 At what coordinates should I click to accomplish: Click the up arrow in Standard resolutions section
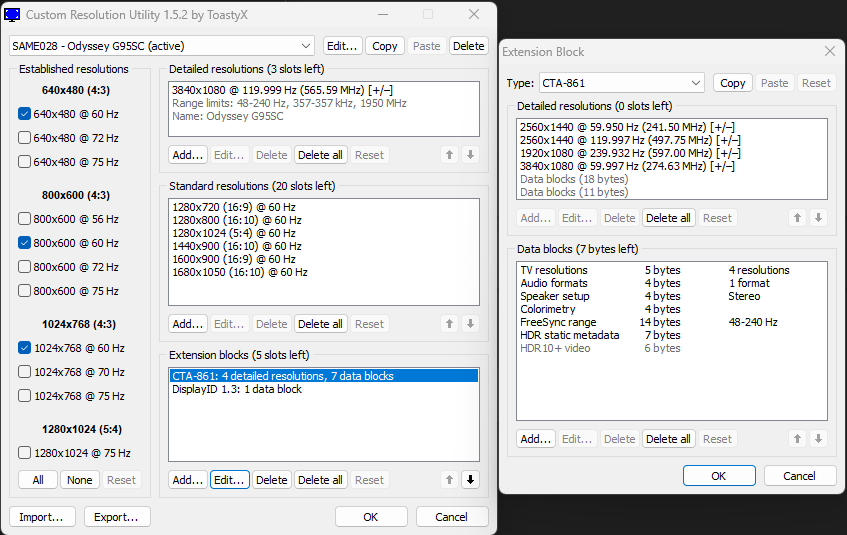click(449, 324)
